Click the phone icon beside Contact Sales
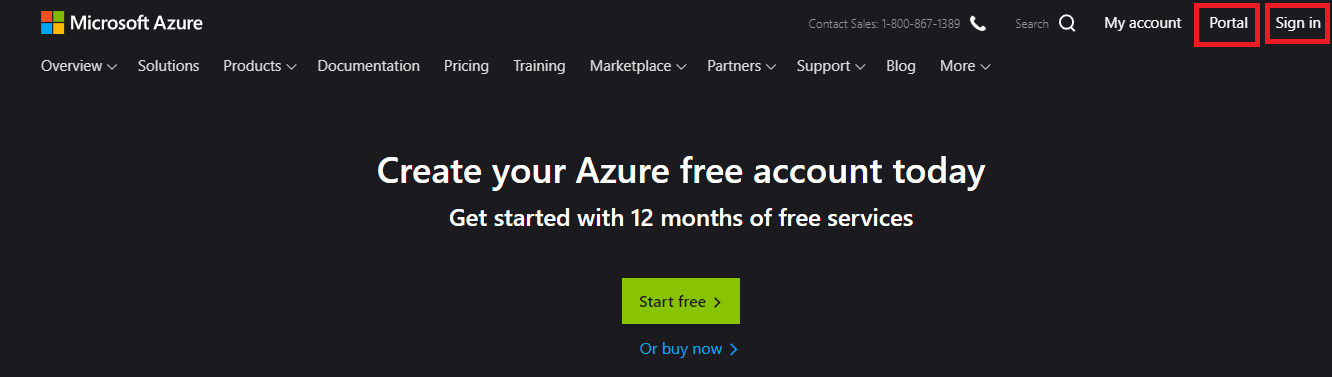The image size is (1332, 377). click(x=978, y=24)
